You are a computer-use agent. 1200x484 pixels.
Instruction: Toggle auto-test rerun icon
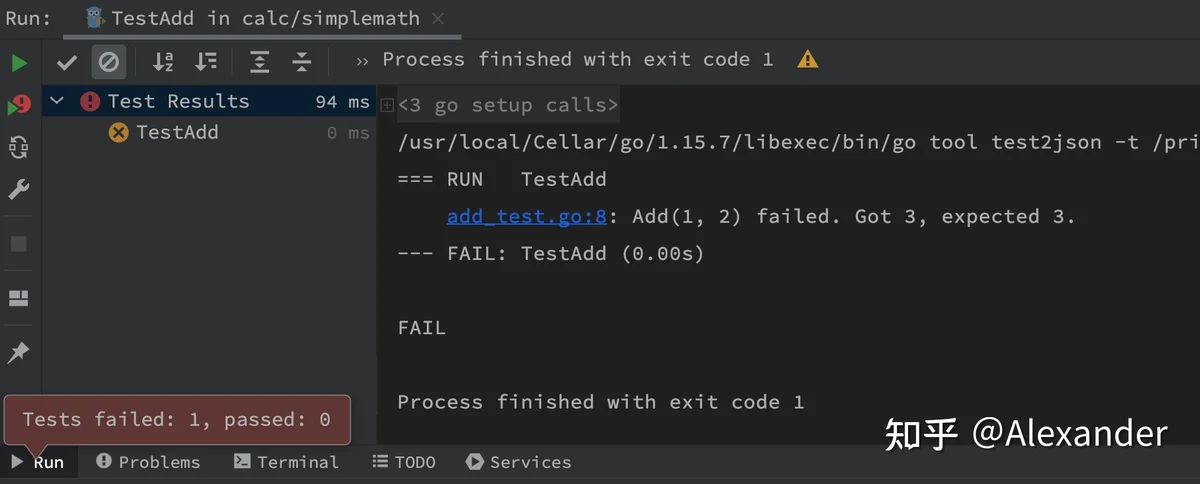click(x=19, y=148)
